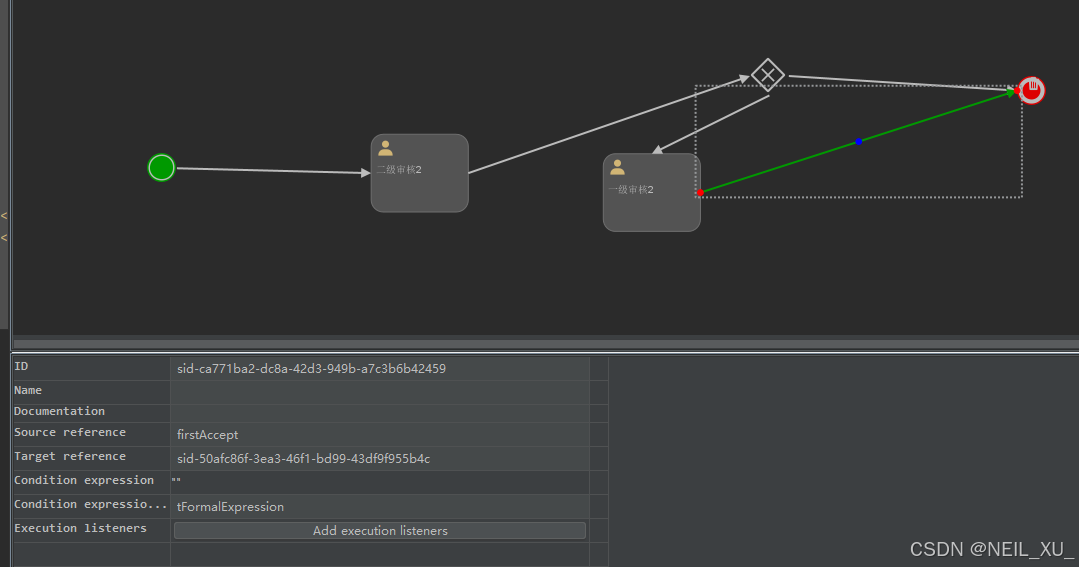
Task: Click the Execution listeners label
Action: click(x=81, y=528)
